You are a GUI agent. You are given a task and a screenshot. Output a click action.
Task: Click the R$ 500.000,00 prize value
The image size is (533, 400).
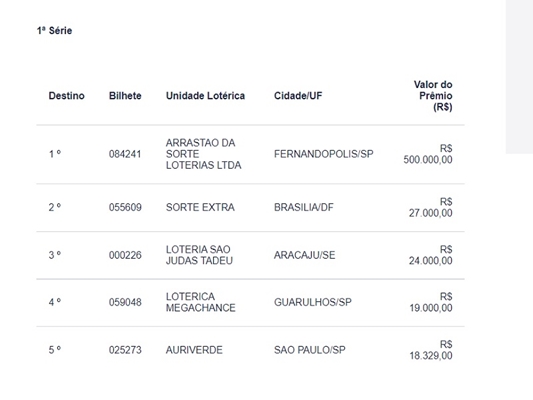428,154
